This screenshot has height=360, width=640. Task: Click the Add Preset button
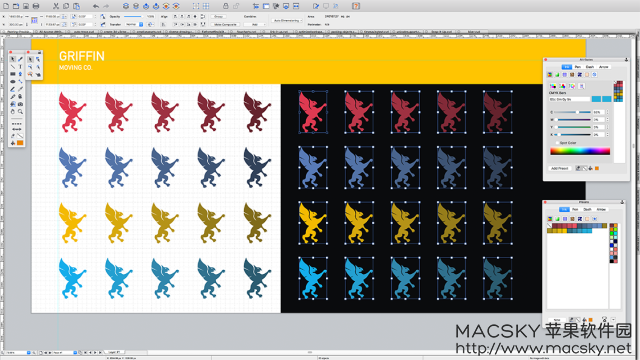coord(560,168)
